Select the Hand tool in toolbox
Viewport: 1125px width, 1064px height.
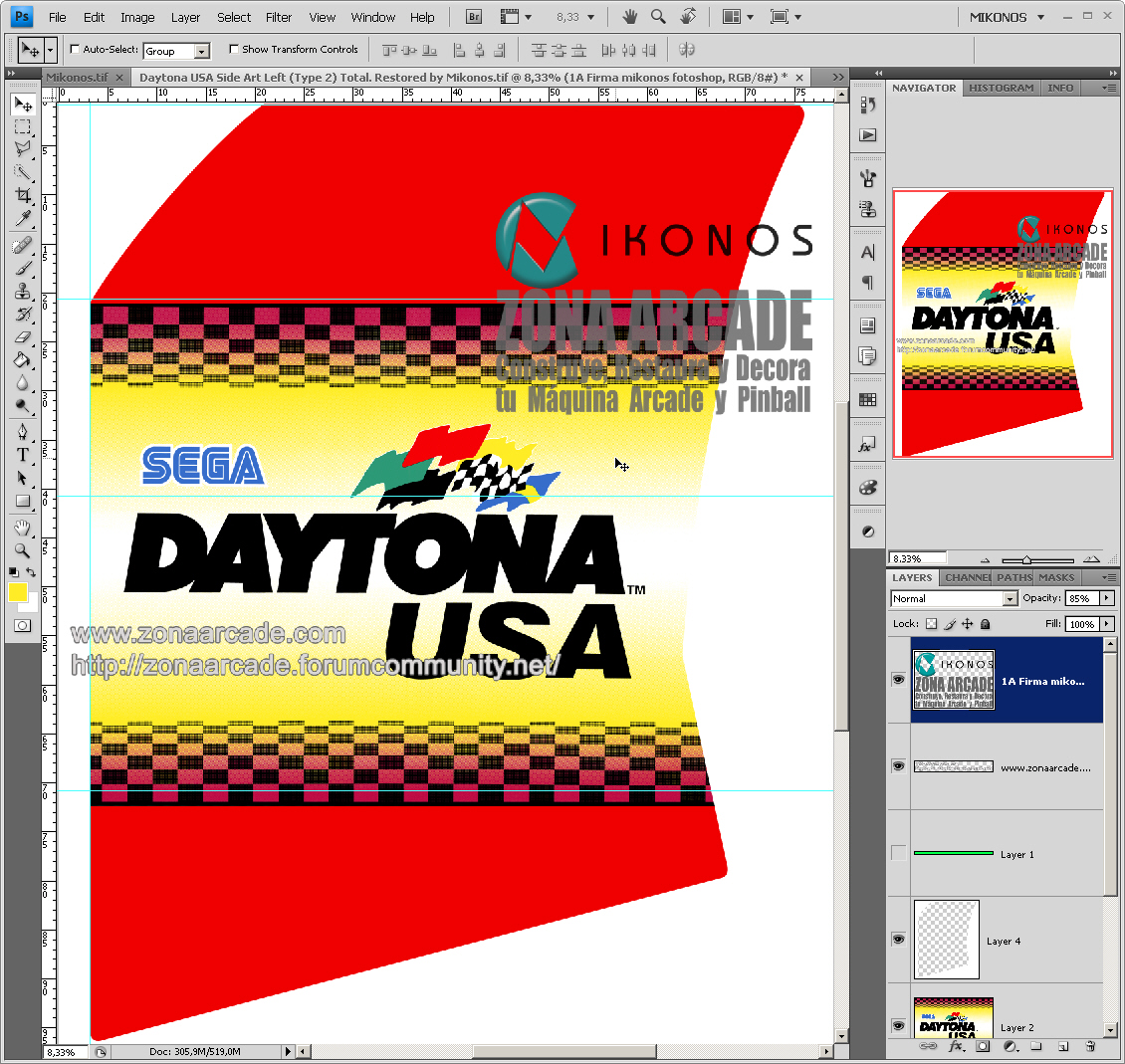click(23, 529)
